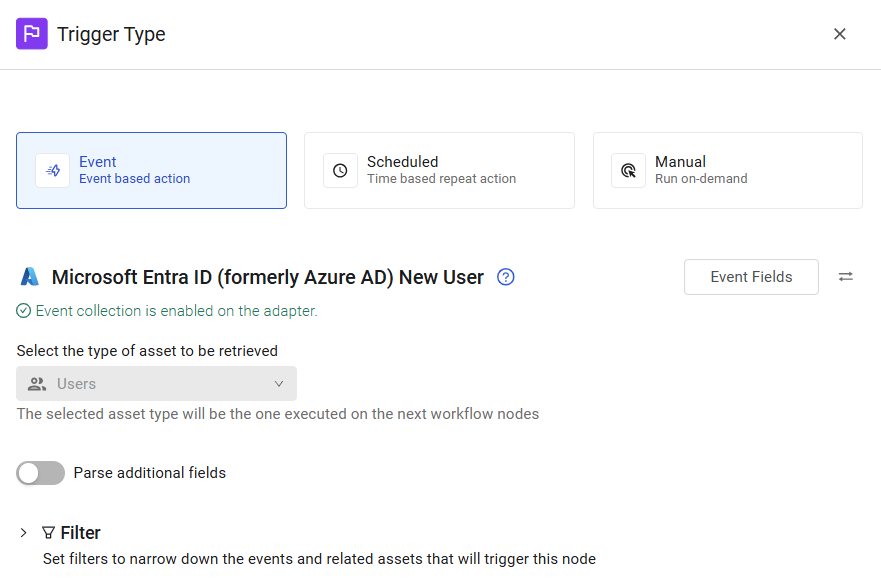Select the Manual run on-demand card
This screenshot has width=881, height=587.
click(728, 170)
